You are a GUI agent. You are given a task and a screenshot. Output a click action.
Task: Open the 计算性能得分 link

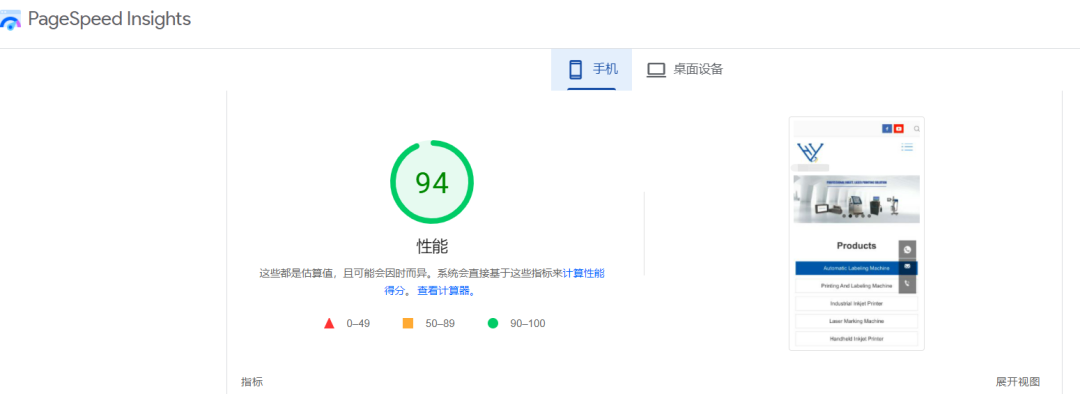(583, 273)
